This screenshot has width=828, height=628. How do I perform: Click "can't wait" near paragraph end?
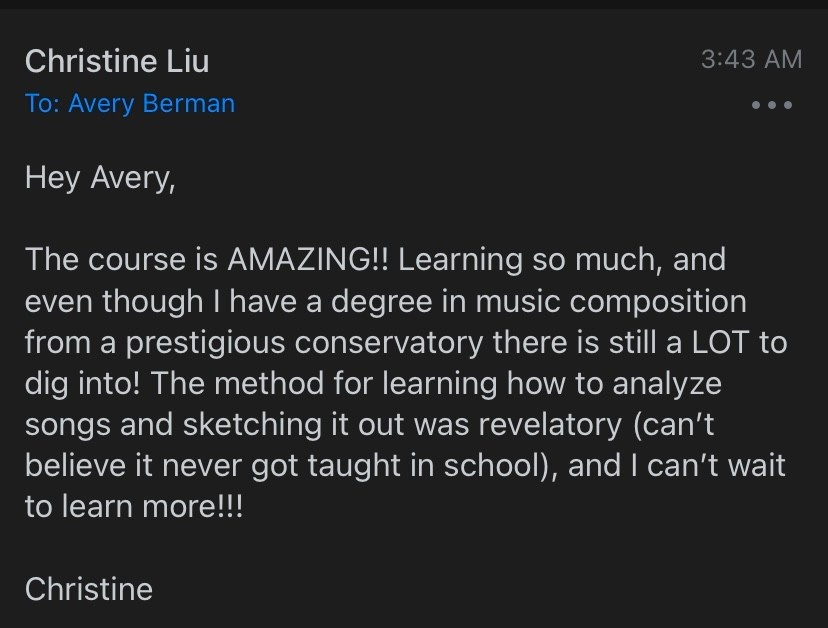716,466
